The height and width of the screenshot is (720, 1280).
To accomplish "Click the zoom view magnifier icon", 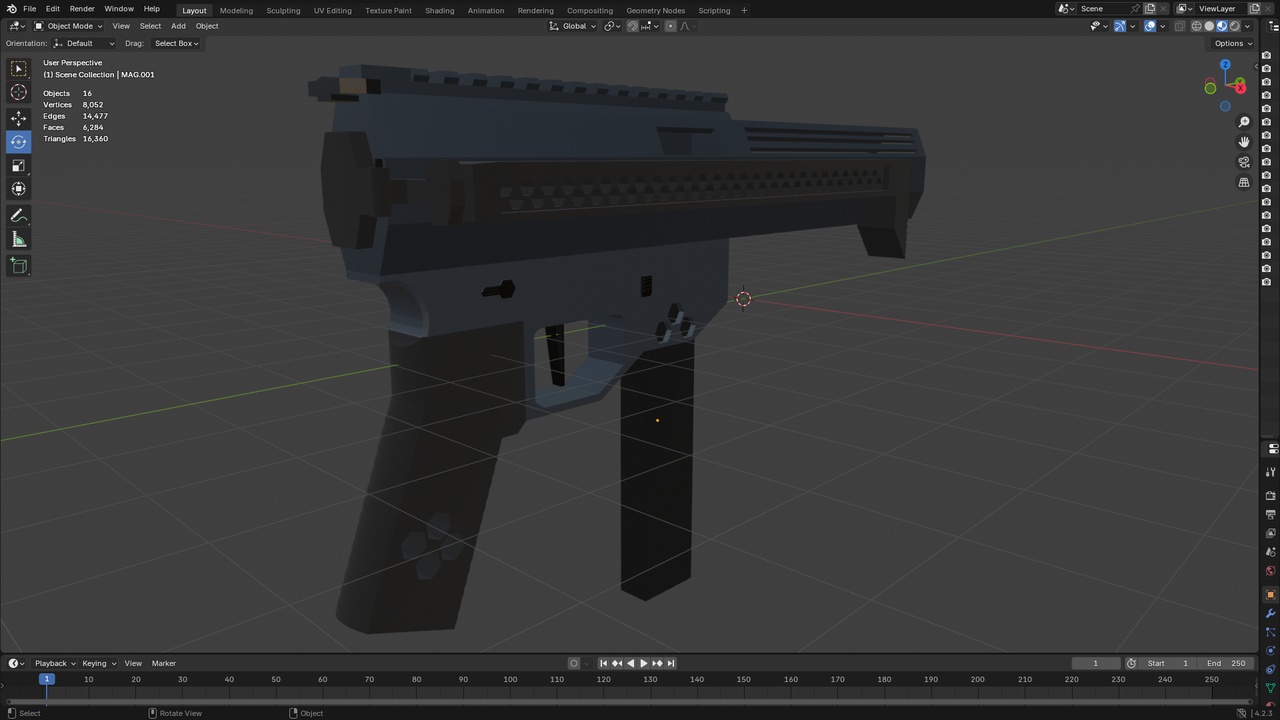I will (1244, 122).
